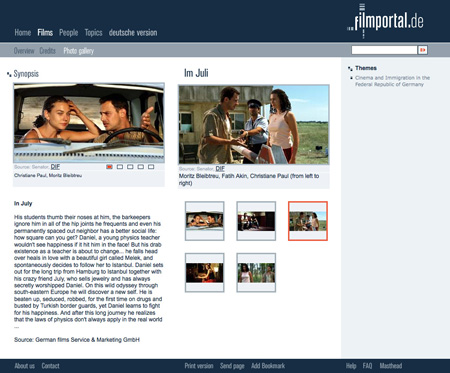
Task: Open the thumbnail of the couple in the car
Action: pos(204,221)
